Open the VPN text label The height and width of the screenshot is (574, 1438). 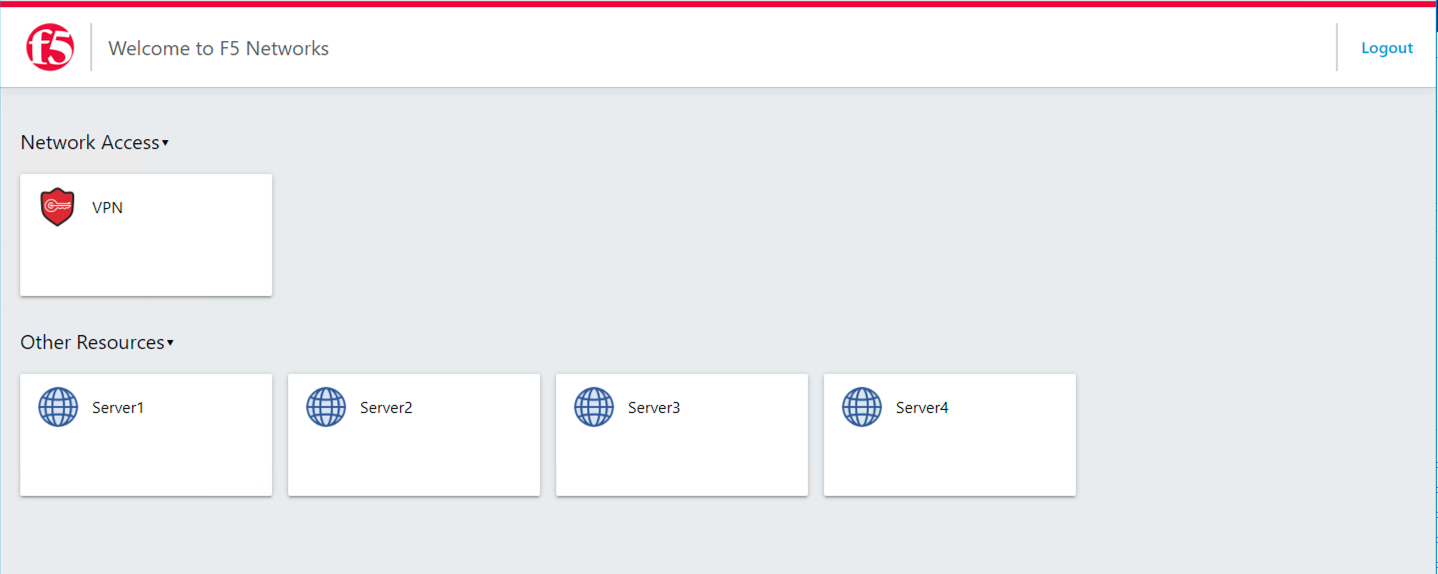107,208
